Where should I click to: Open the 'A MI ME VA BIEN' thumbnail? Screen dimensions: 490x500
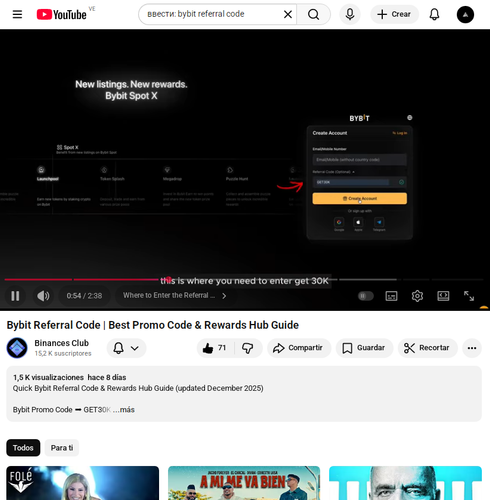point(244,483)
